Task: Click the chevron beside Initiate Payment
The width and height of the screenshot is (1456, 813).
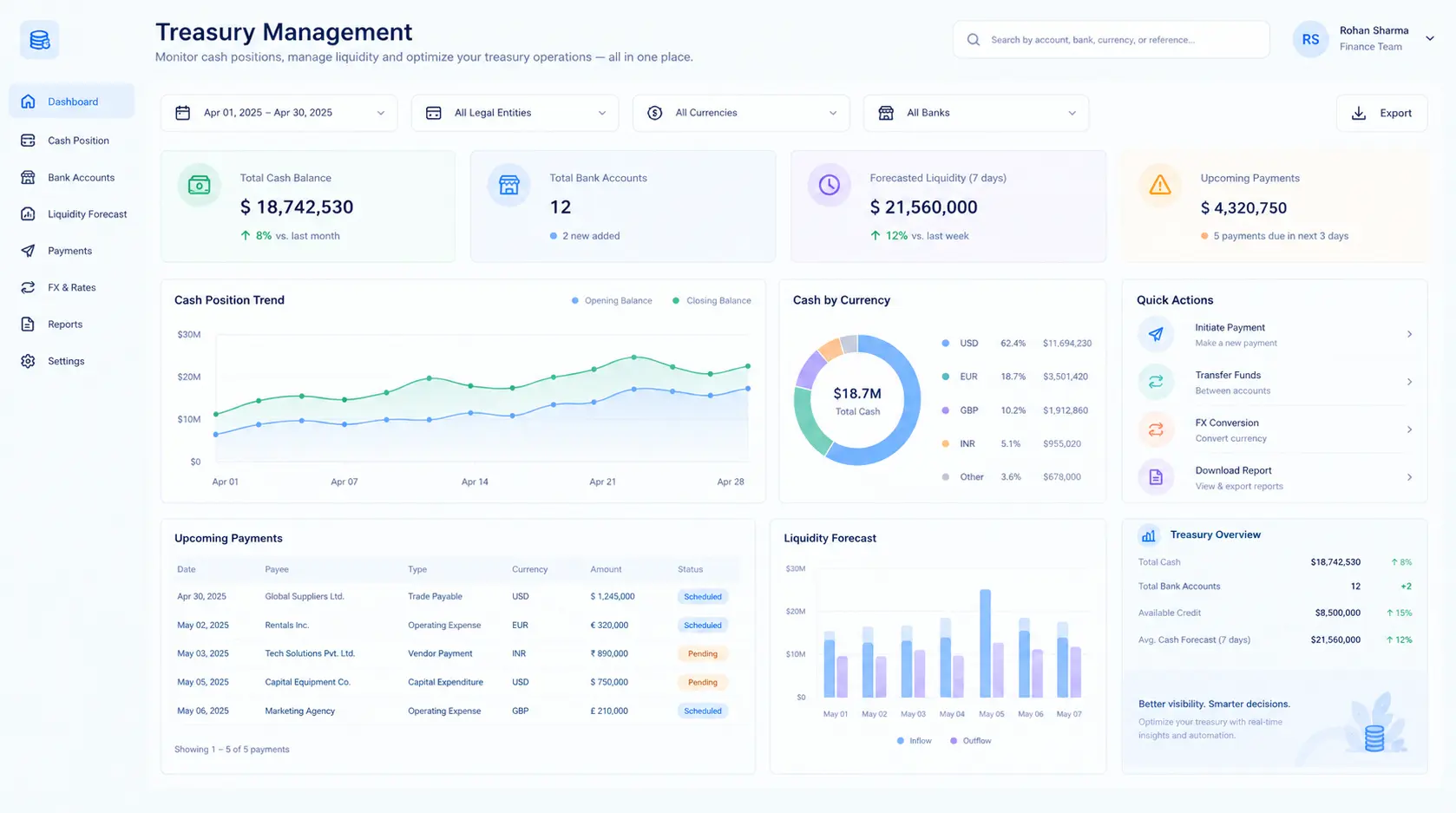Action: [x=1409, y=334]
